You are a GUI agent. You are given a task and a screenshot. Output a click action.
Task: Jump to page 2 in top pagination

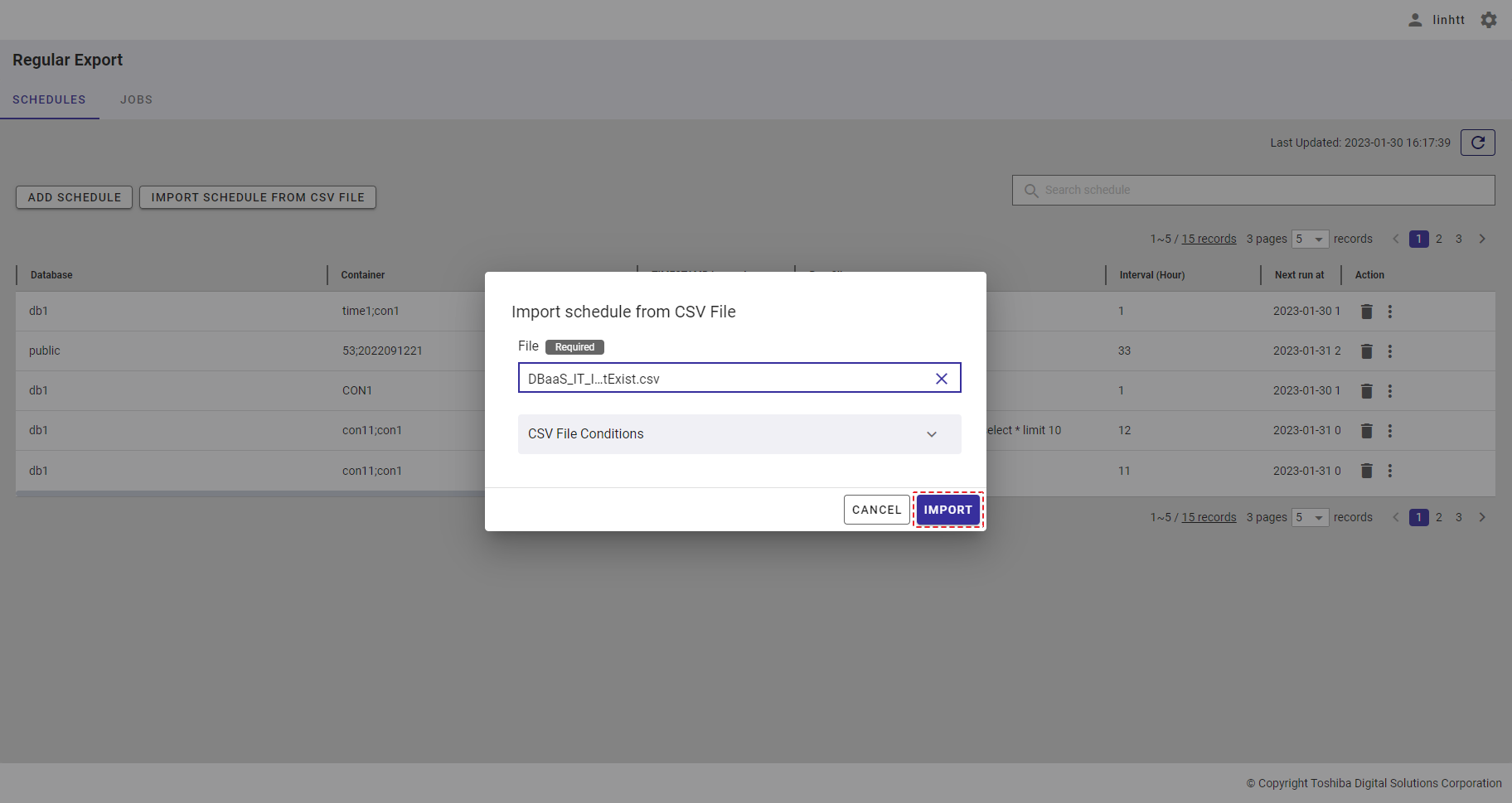pos(1439,239)
